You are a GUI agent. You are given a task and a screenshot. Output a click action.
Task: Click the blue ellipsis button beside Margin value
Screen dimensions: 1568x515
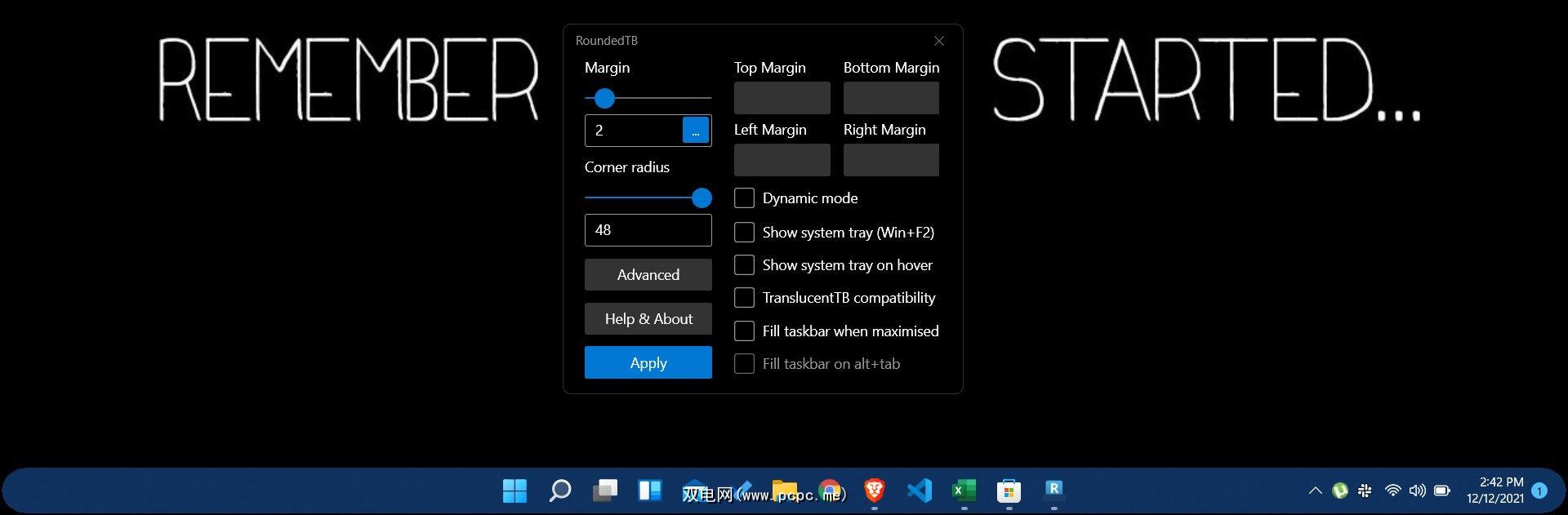(x=695, y=131)
